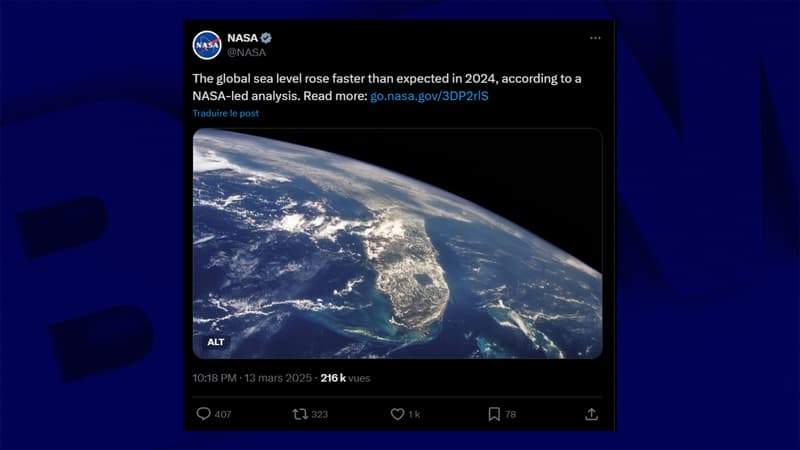Image resolution: width=800 pixels, height=450 pixels.
Task: Click the NASA profile avatar logo
Action: coord(207,45)
